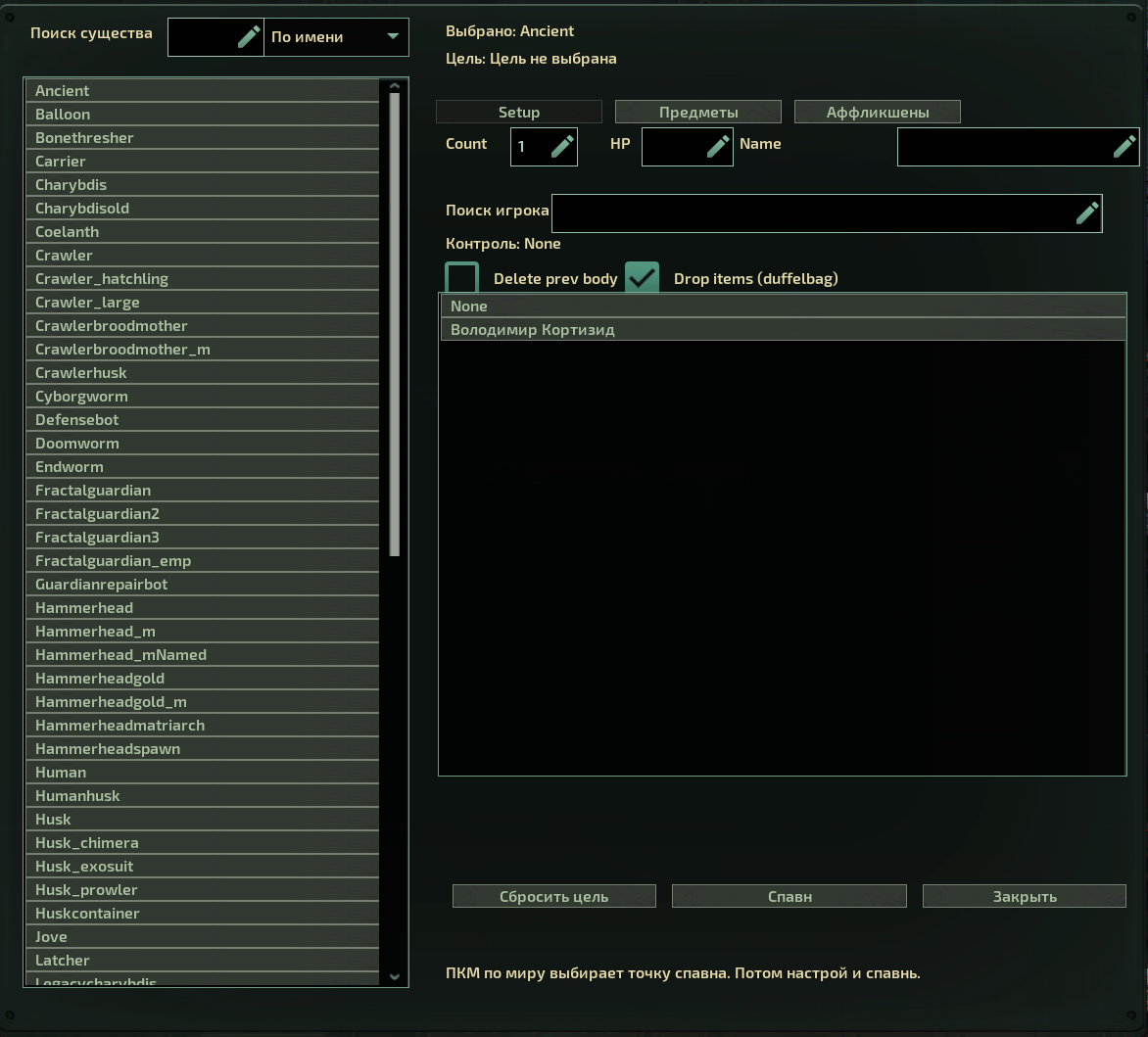Open the Предметы tab
1148x1037 pixels.
pos(698,112)
